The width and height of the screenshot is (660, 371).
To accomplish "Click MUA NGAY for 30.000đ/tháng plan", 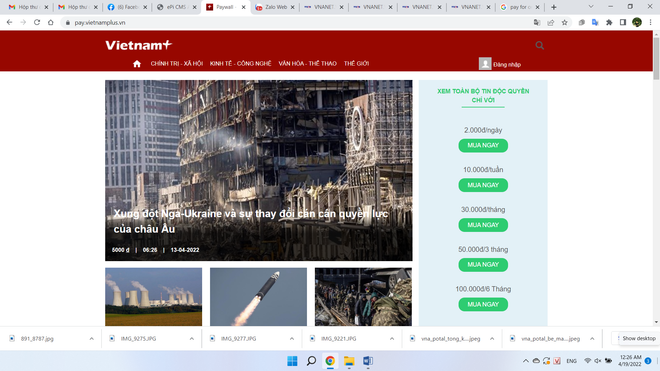I will pos(483,225).
